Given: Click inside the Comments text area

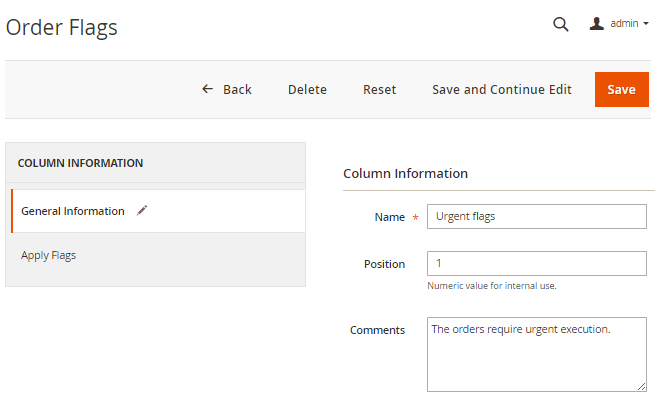Looking at the screenshot, I should [x=537, y=354].
